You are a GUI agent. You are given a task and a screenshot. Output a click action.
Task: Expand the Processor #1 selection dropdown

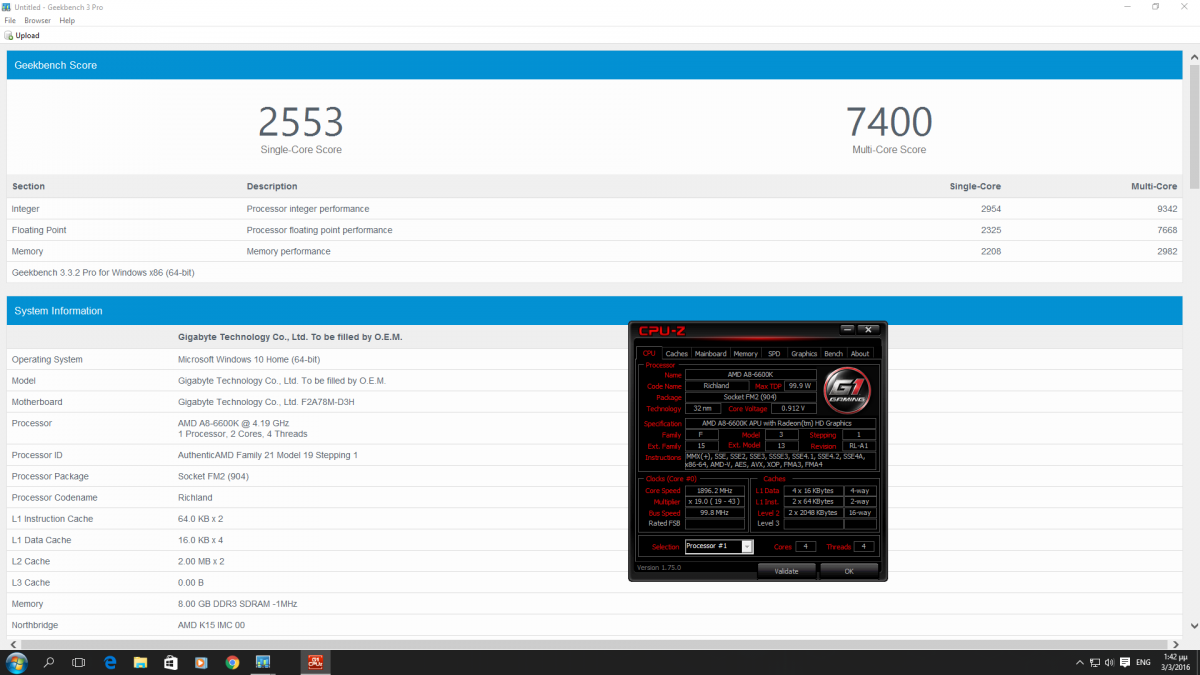747,546
